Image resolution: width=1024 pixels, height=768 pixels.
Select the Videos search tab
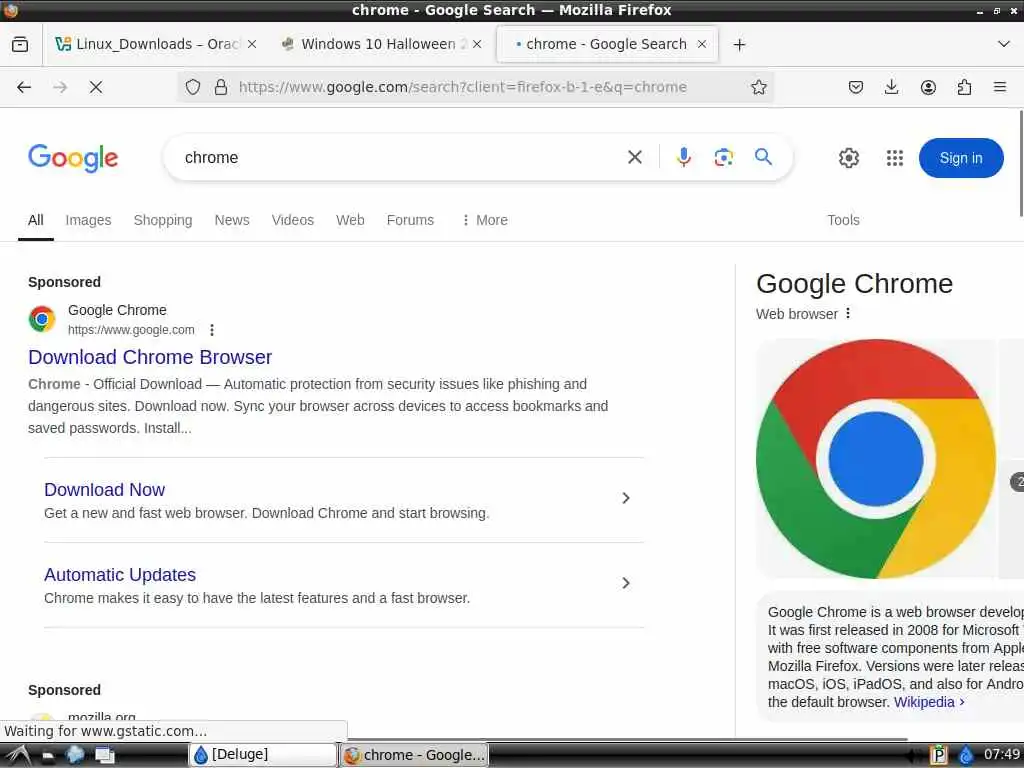click(x=293, y=220)
